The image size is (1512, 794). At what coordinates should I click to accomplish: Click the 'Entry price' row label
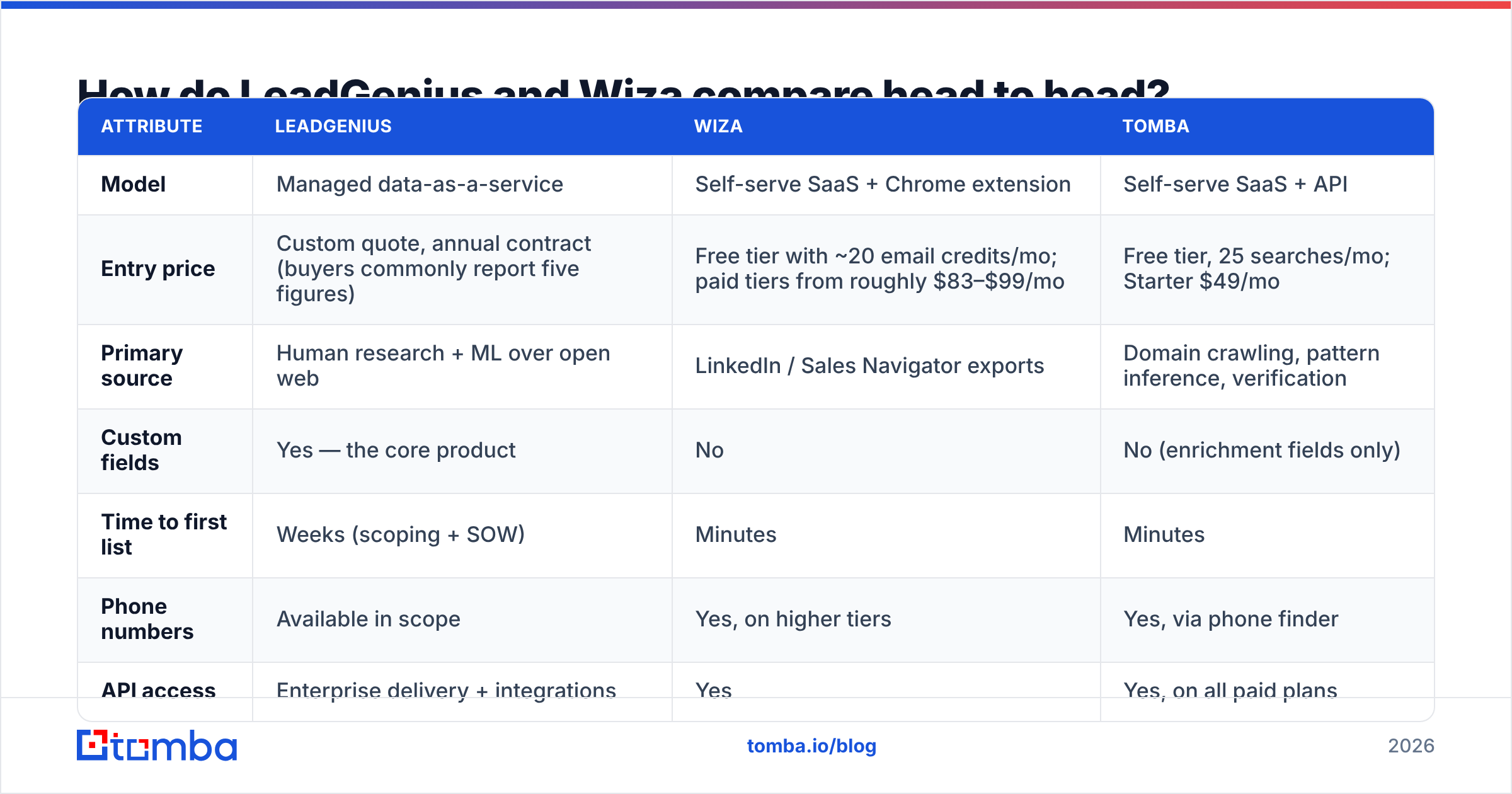[158, 268]
